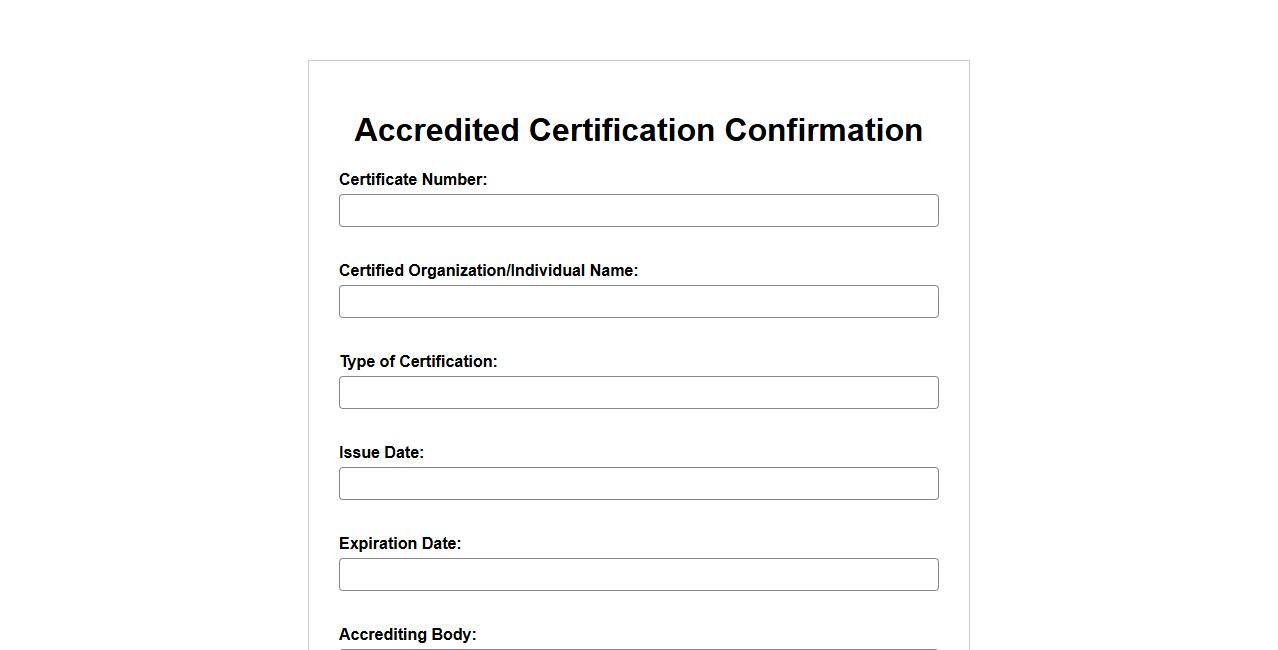Focus the Certified Organization/Individual Name text box
The image size is (1278, 650).
coord(638,302)
